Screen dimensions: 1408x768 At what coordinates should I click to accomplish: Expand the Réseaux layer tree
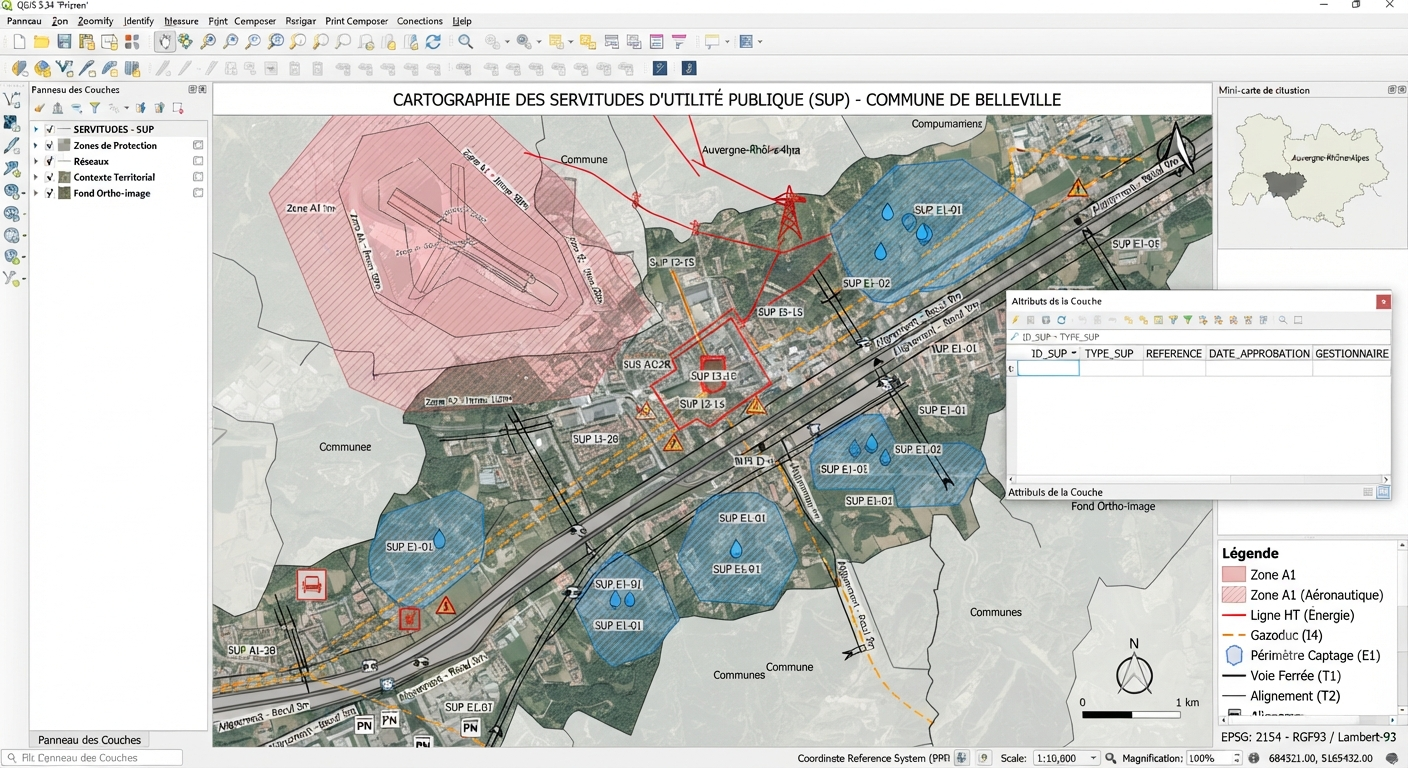coord(36,161)
